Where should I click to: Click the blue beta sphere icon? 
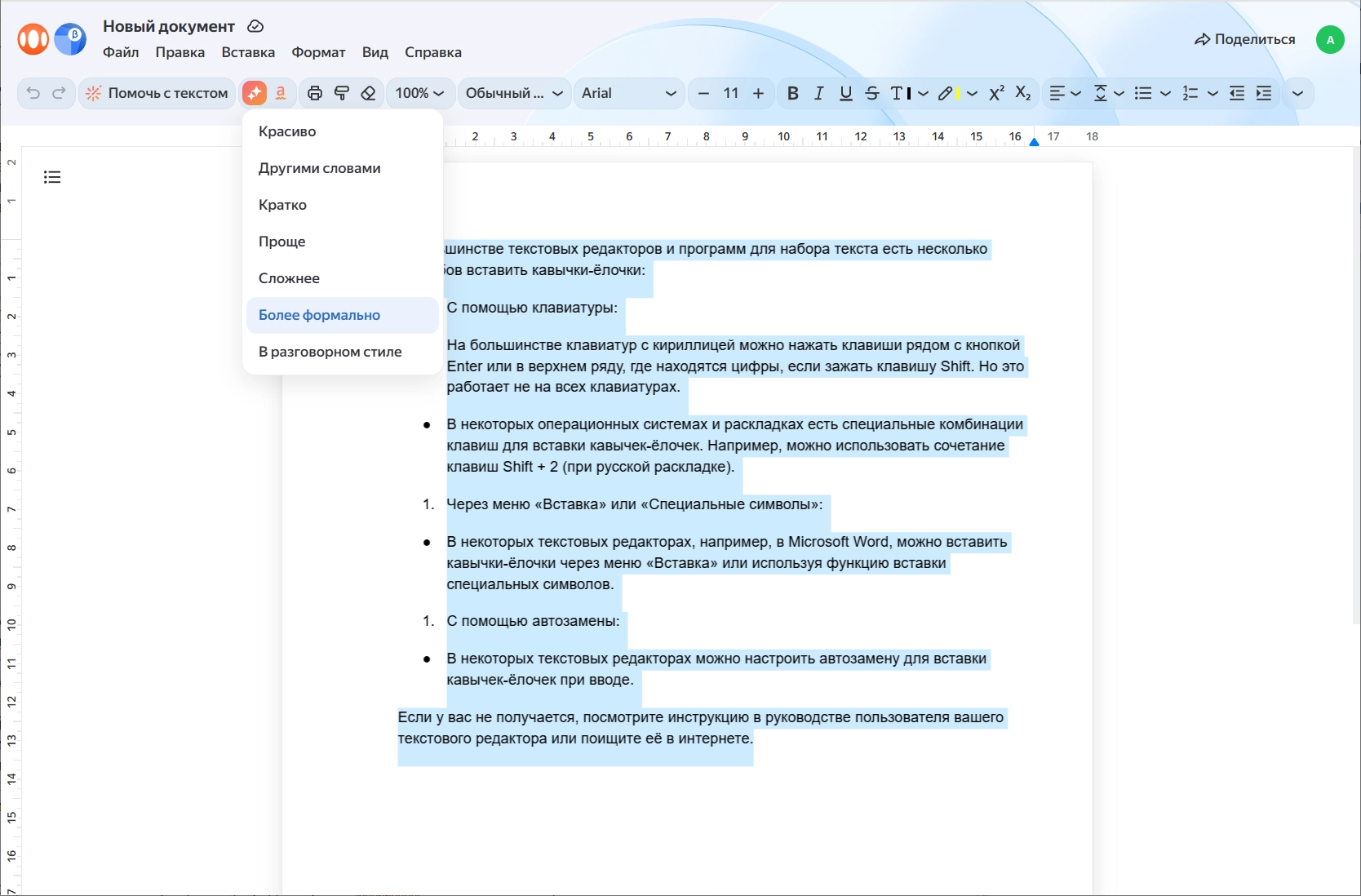point(70,38)
